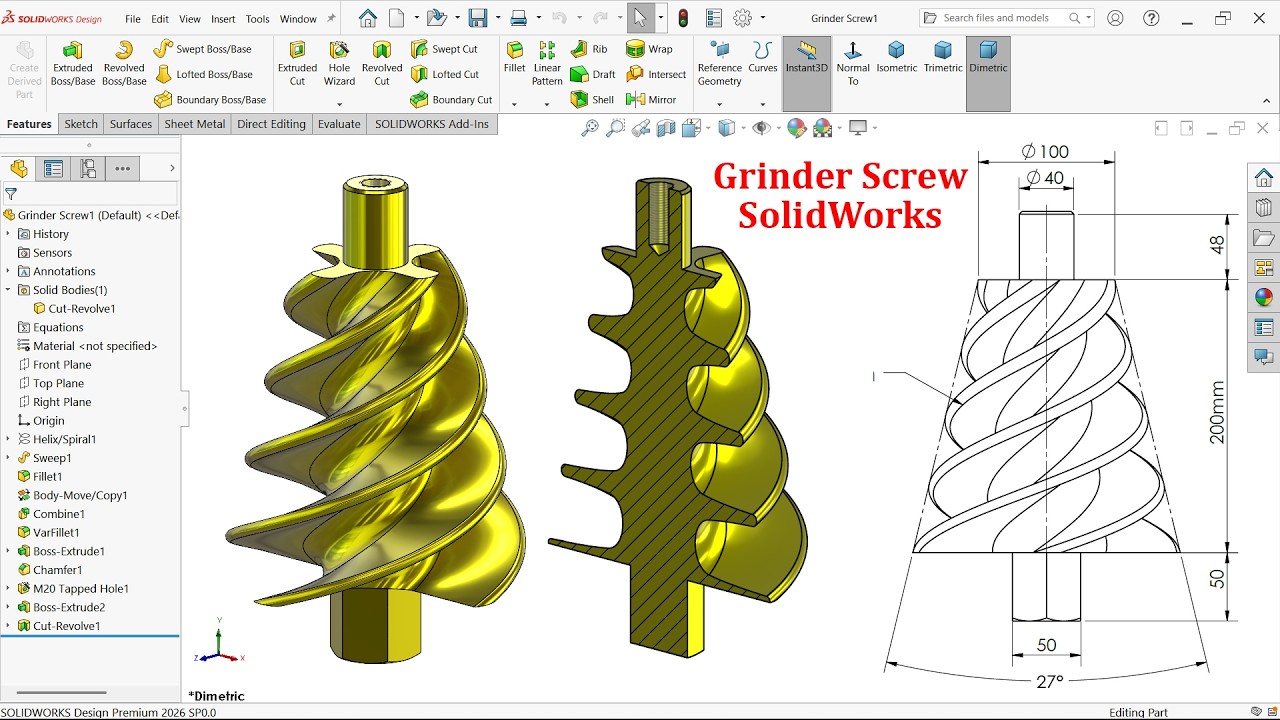
Task: Choose the Shell feature tool
Action: (592, 100)
